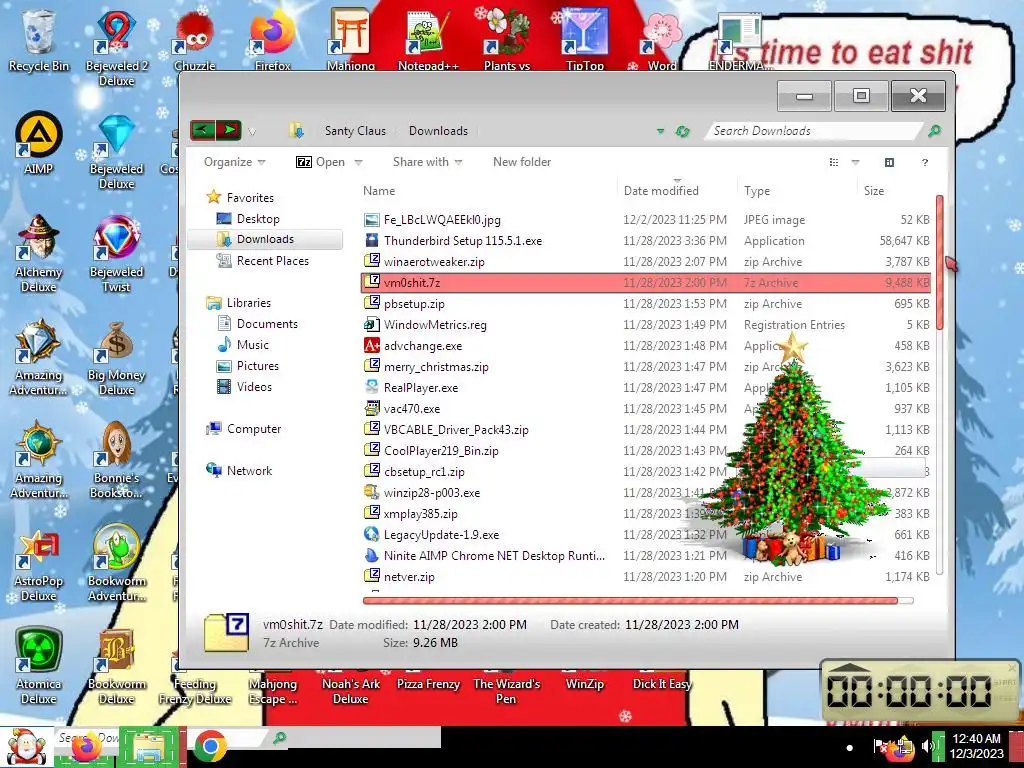Select Santy Claus in the address breadcrumb
Viewport: 1024px width, 768px height.
click(x=355, y=131)
